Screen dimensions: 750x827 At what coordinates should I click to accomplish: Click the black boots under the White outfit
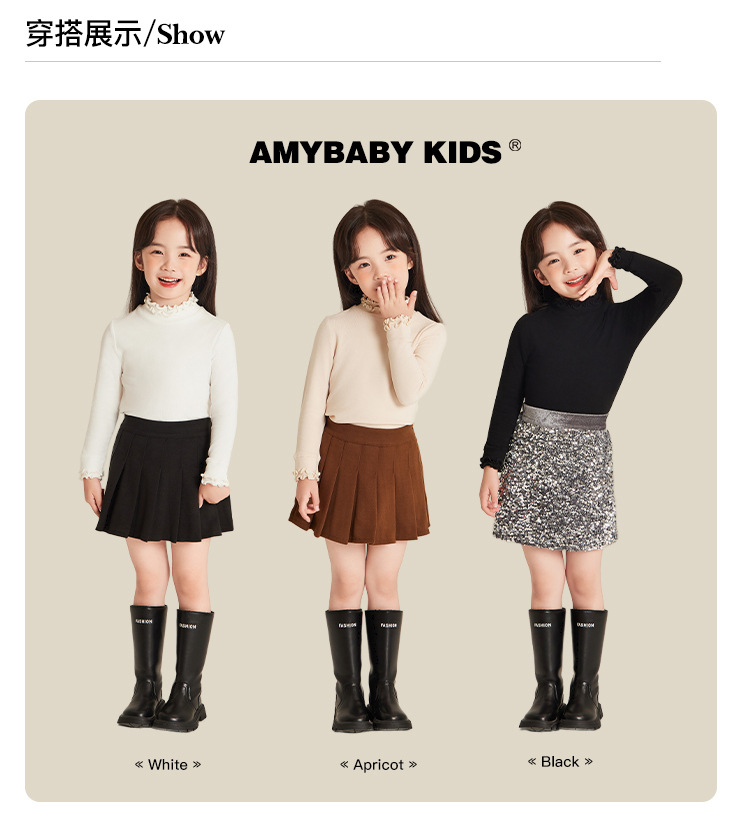click(165, 668)
